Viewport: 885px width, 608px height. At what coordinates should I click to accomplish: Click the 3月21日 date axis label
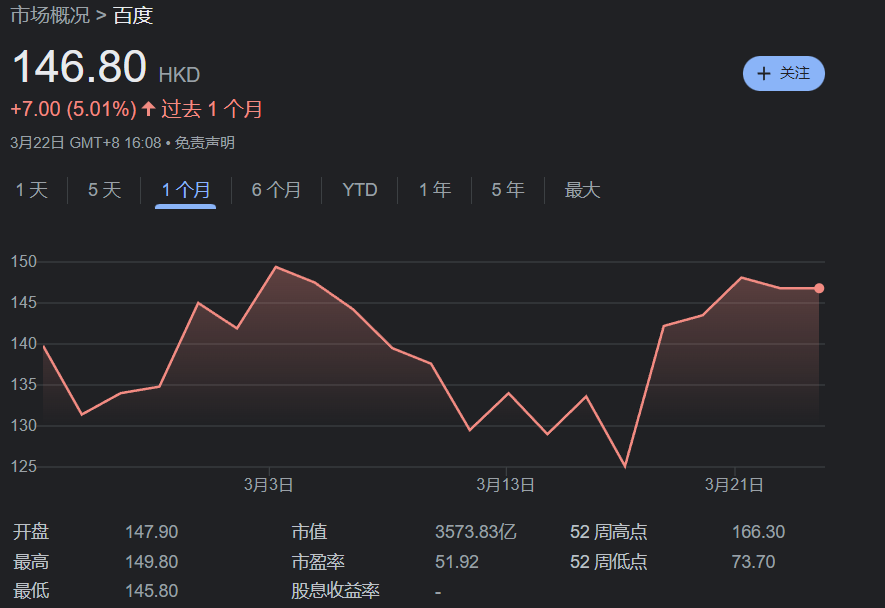(734, 485)
